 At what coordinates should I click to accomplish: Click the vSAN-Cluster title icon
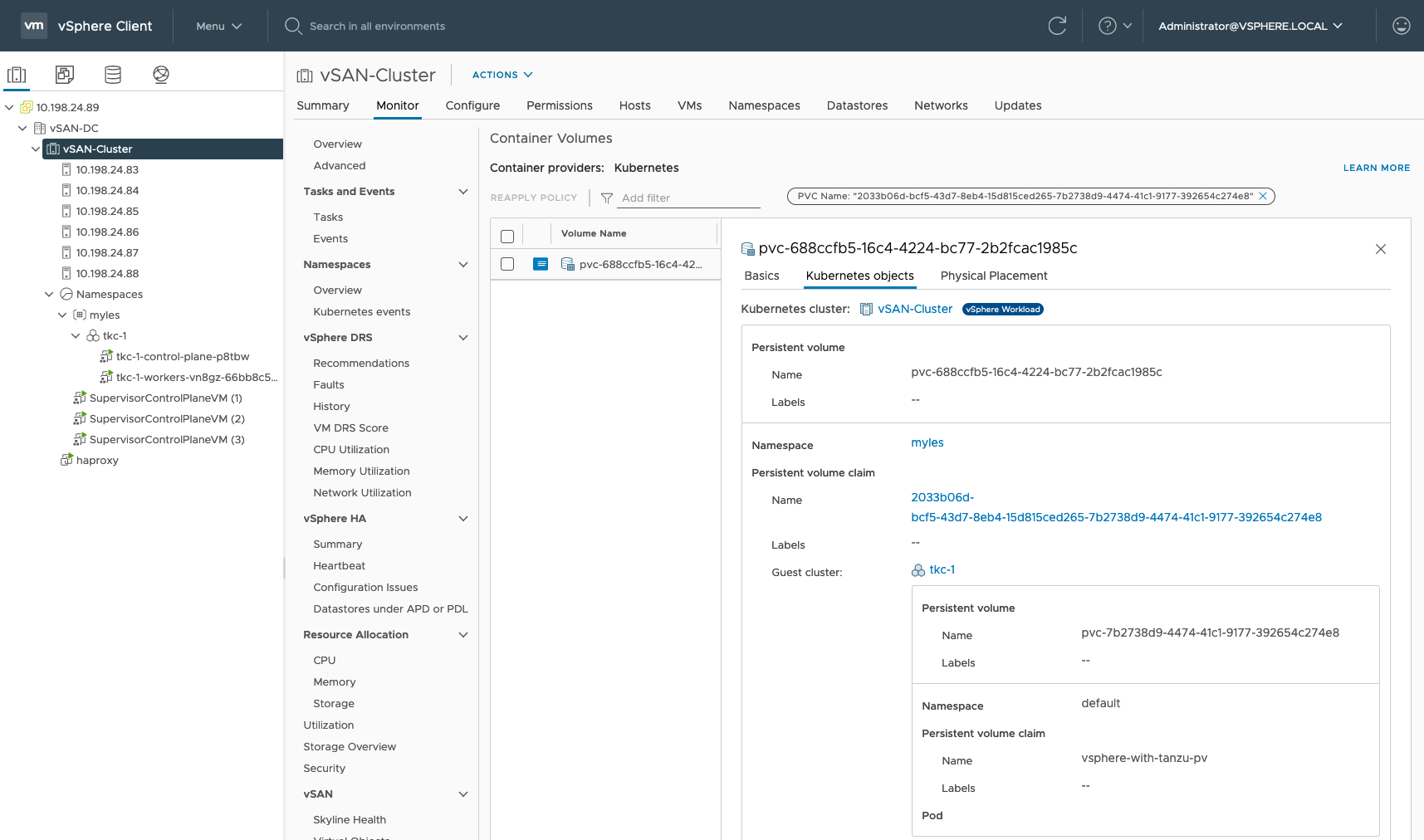[305, 76]
